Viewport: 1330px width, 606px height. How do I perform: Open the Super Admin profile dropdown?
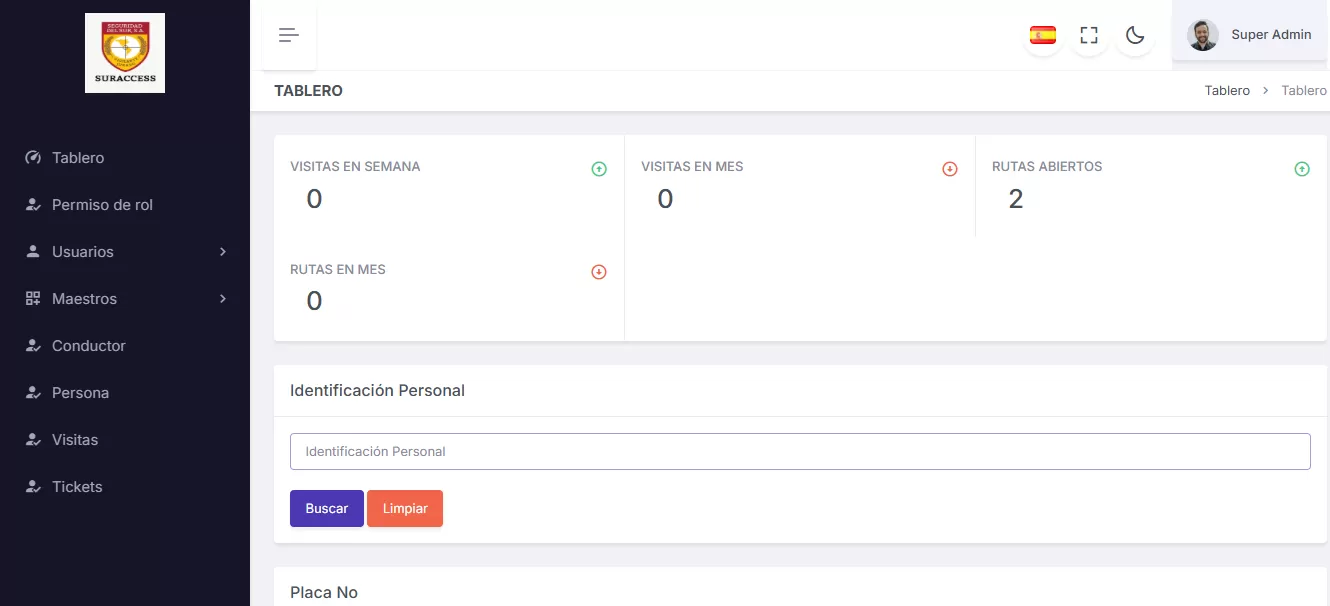tap(1270, 35)
